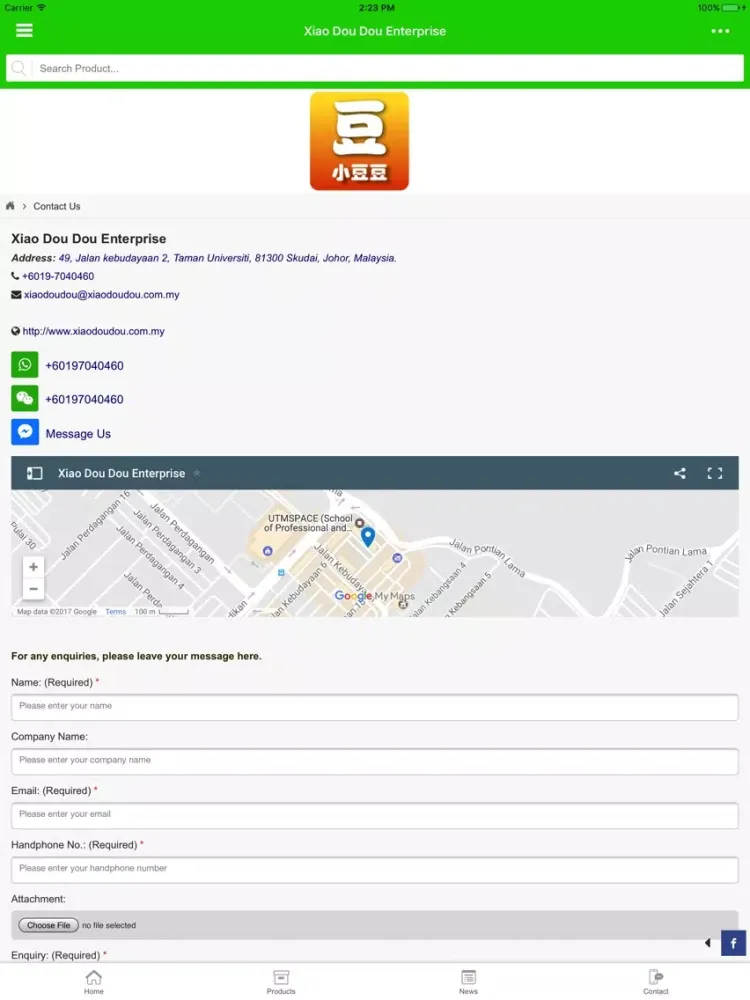Screen dimensions: 750x1000
Task: Share the map
Action: click(680, 473)
